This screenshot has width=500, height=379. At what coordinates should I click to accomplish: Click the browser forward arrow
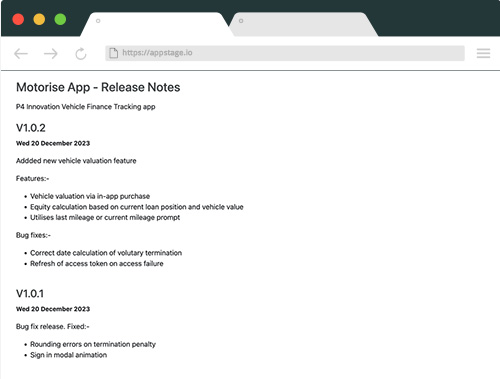click(51, 53)
